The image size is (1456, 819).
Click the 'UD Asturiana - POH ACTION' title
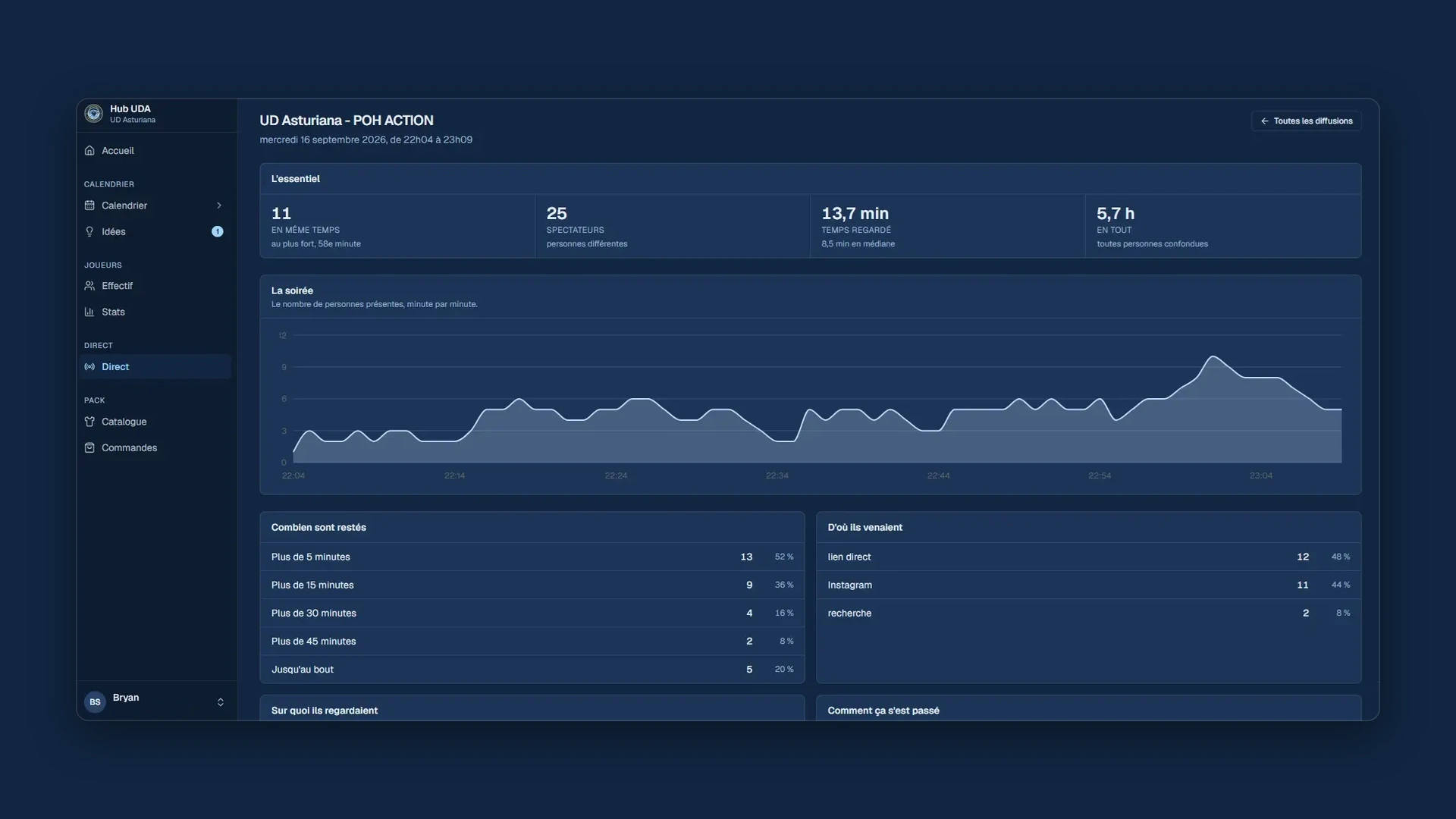(347, 121)
